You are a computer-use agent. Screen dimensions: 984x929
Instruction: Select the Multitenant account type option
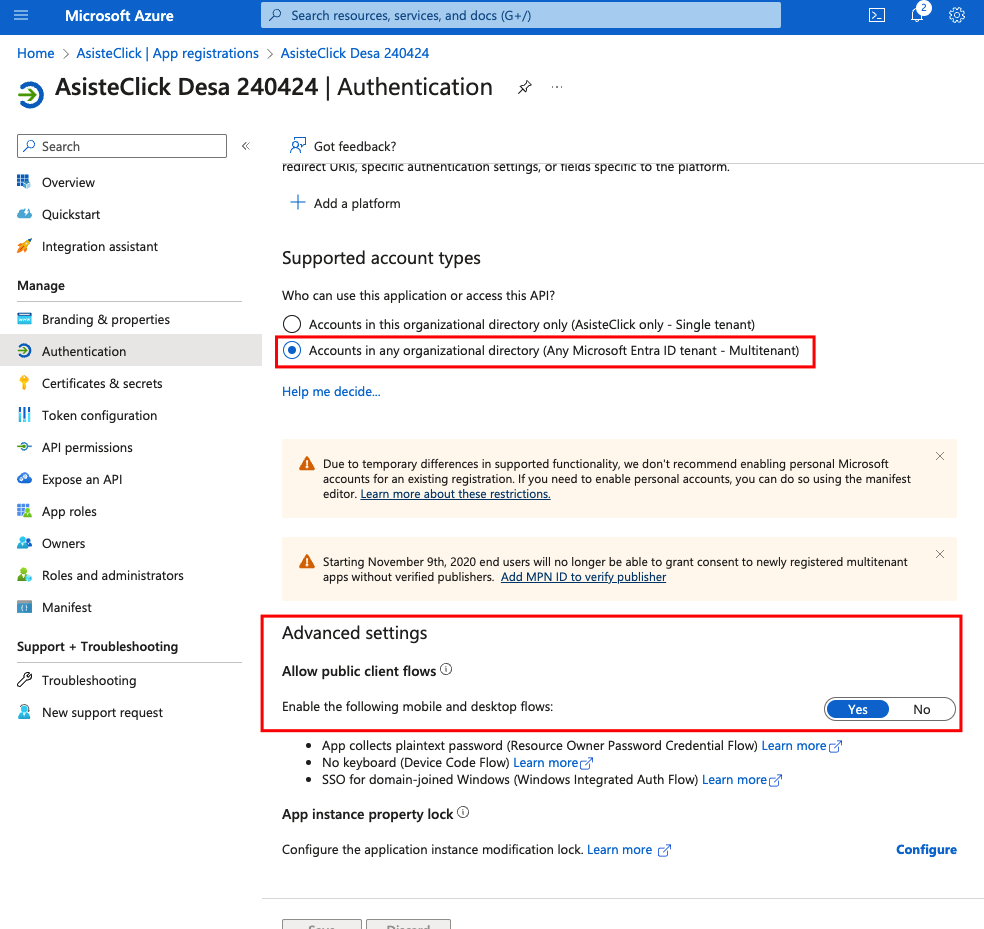(x=291, y=349)
